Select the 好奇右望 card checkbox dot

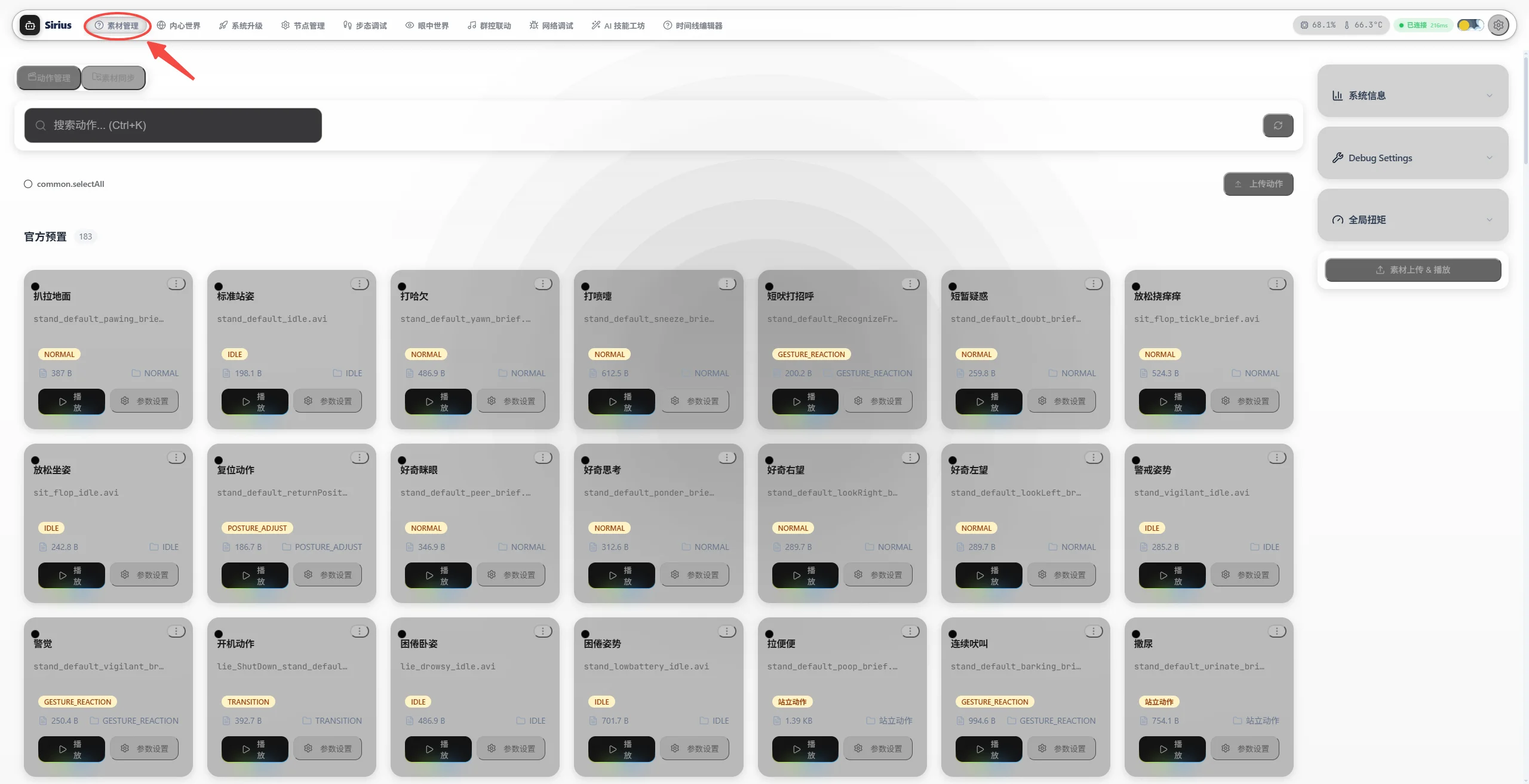(769, 460)
